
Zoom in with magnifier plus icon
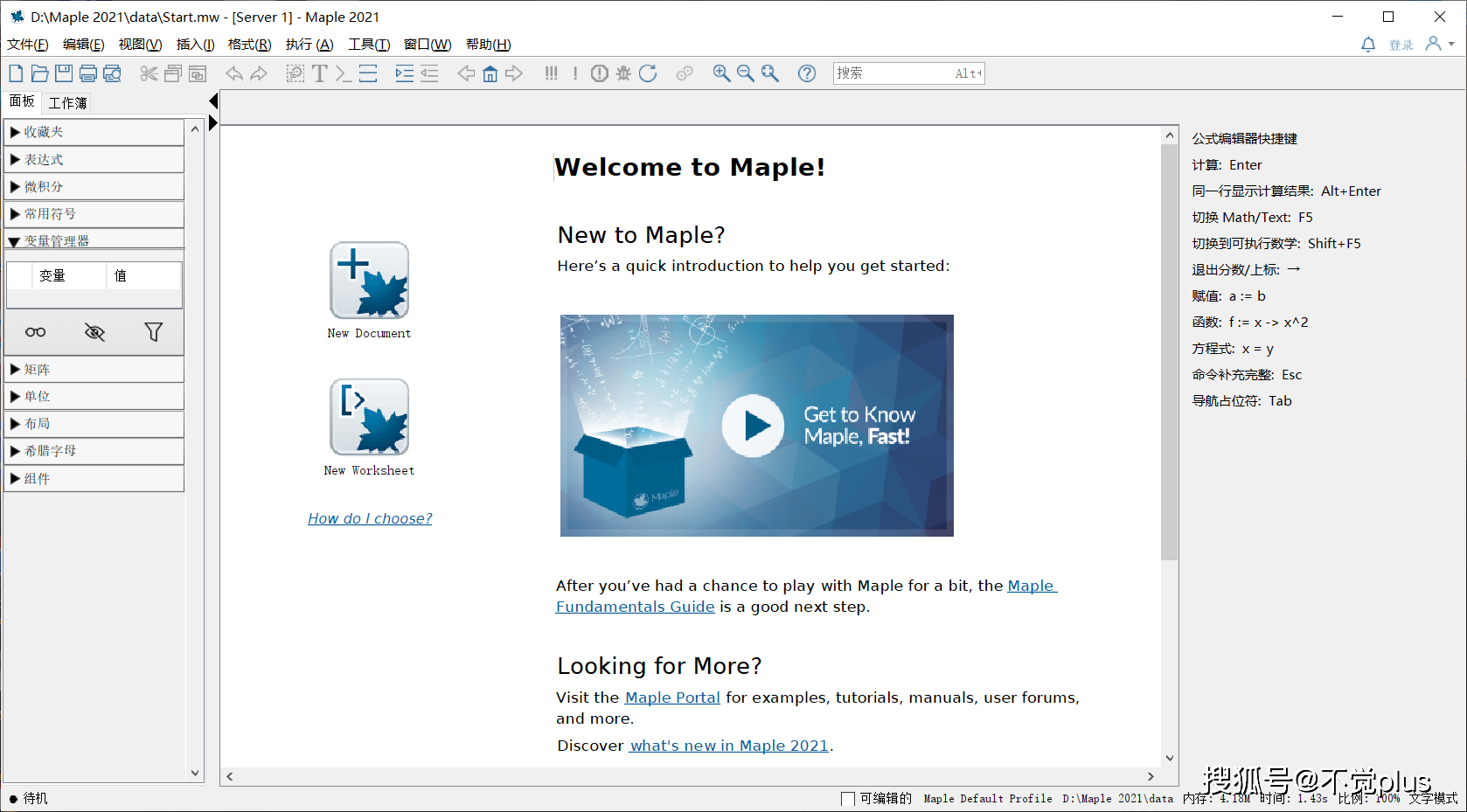click(x=721, y=73)
